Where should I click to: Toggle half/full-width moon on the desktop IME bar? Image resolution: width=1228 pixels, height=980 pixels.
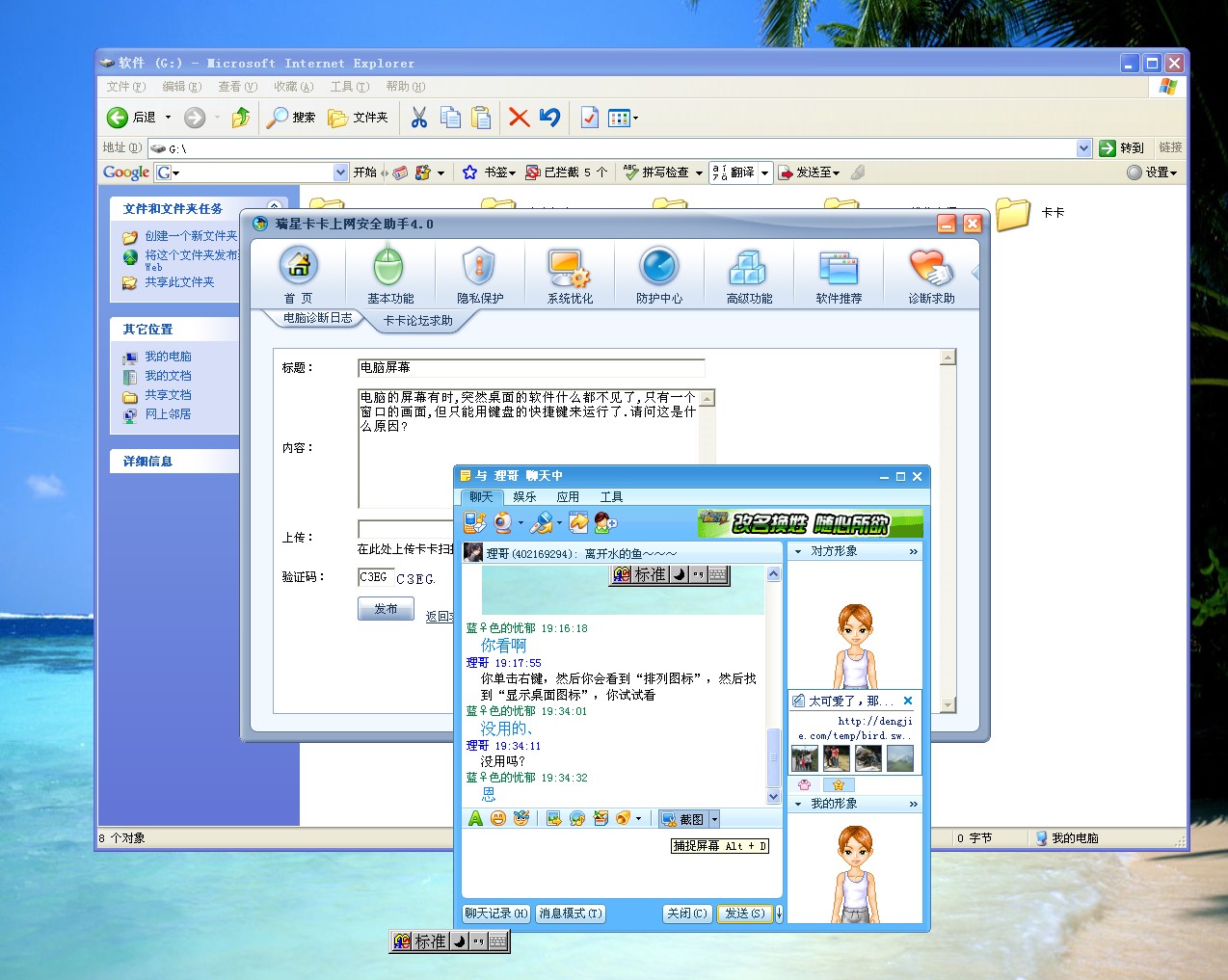(x=460, y=941)
